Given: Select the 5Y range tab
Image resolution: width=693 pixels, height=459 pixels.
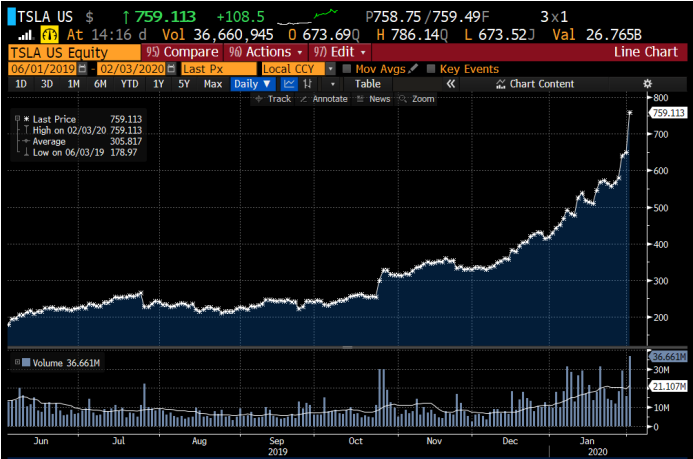Looking at the screenshot, I should pos(184,84).
